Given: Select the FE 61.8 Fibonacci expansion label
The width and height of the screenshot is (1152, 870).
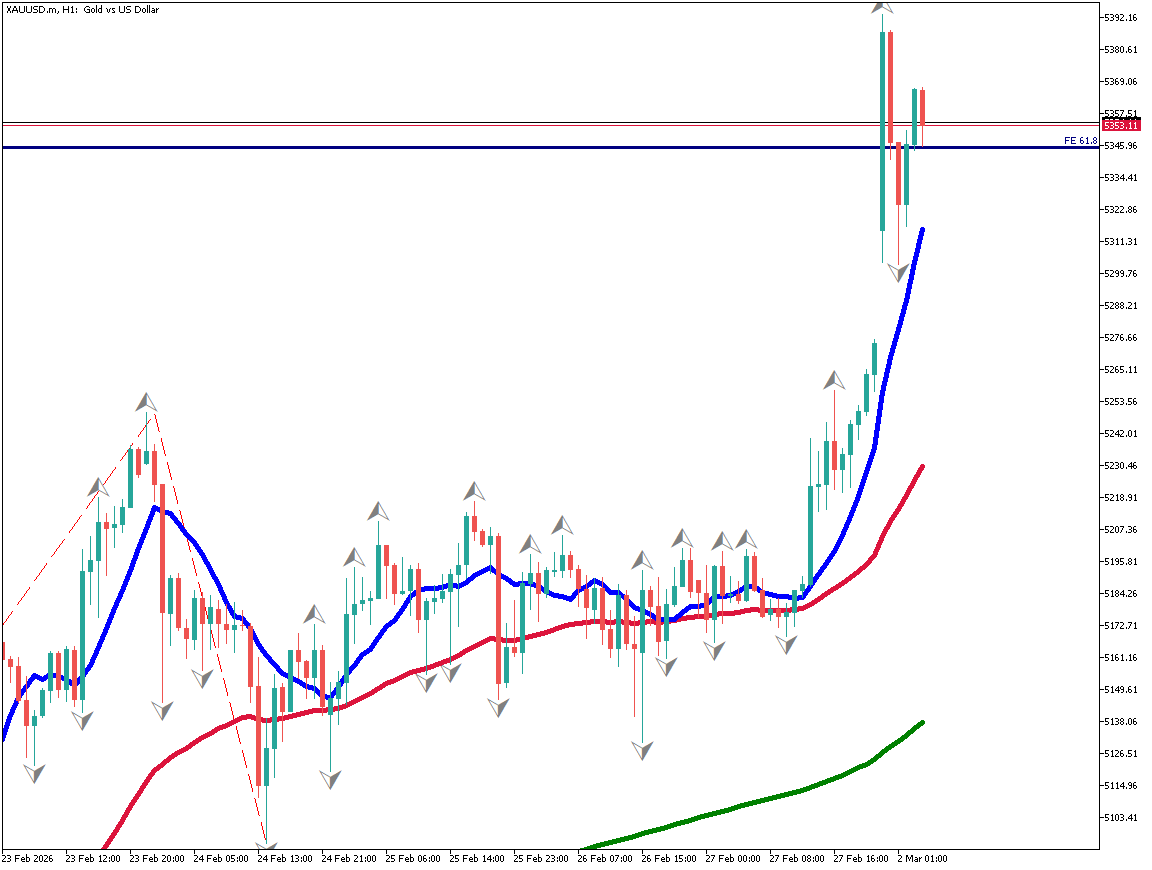Looking at the screenshot, I should tap(1080, 141).
